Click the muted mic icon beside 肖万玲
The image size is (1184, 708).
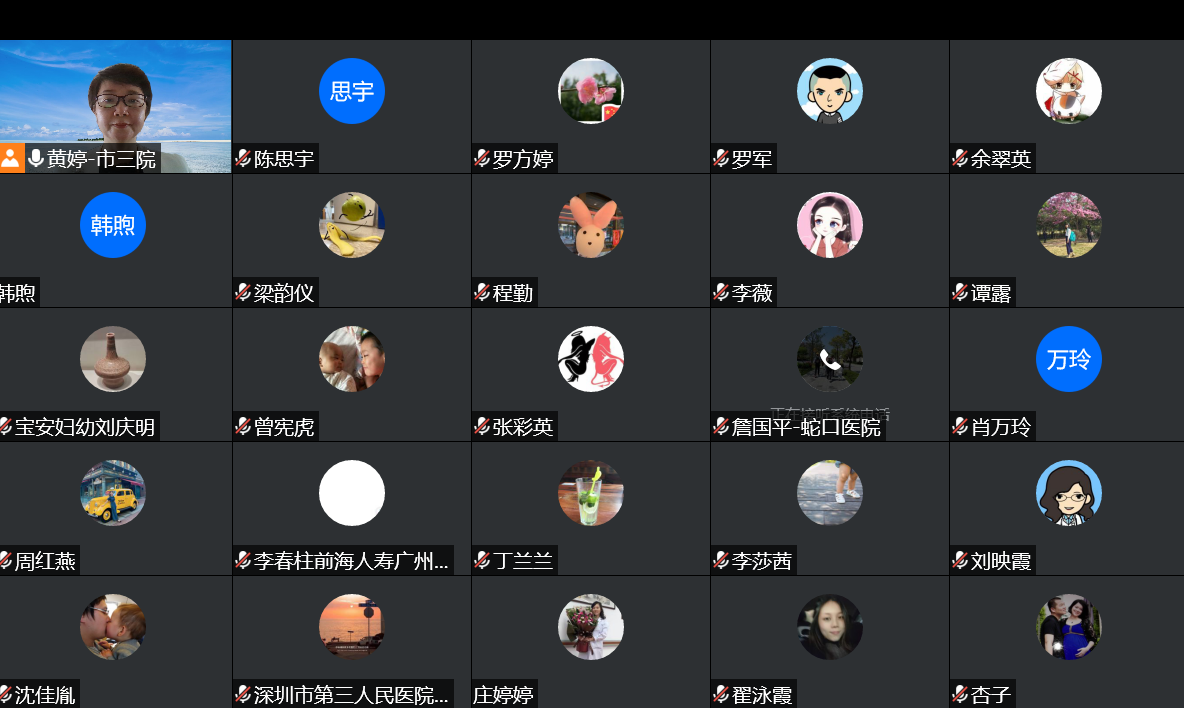pos(960,426)
